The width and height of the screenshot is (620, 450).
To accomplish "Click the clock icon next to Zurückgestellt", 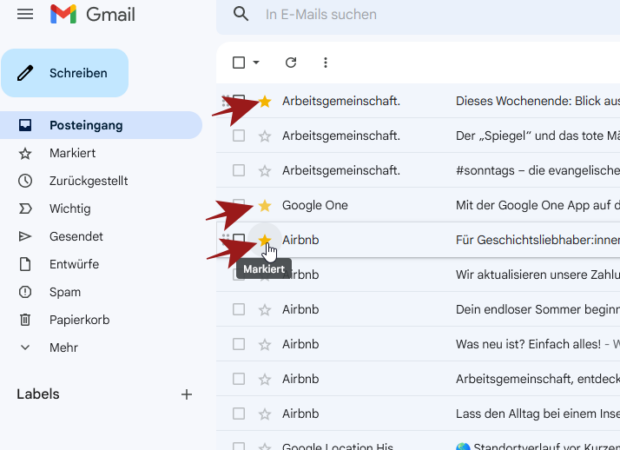I will 25,181.
